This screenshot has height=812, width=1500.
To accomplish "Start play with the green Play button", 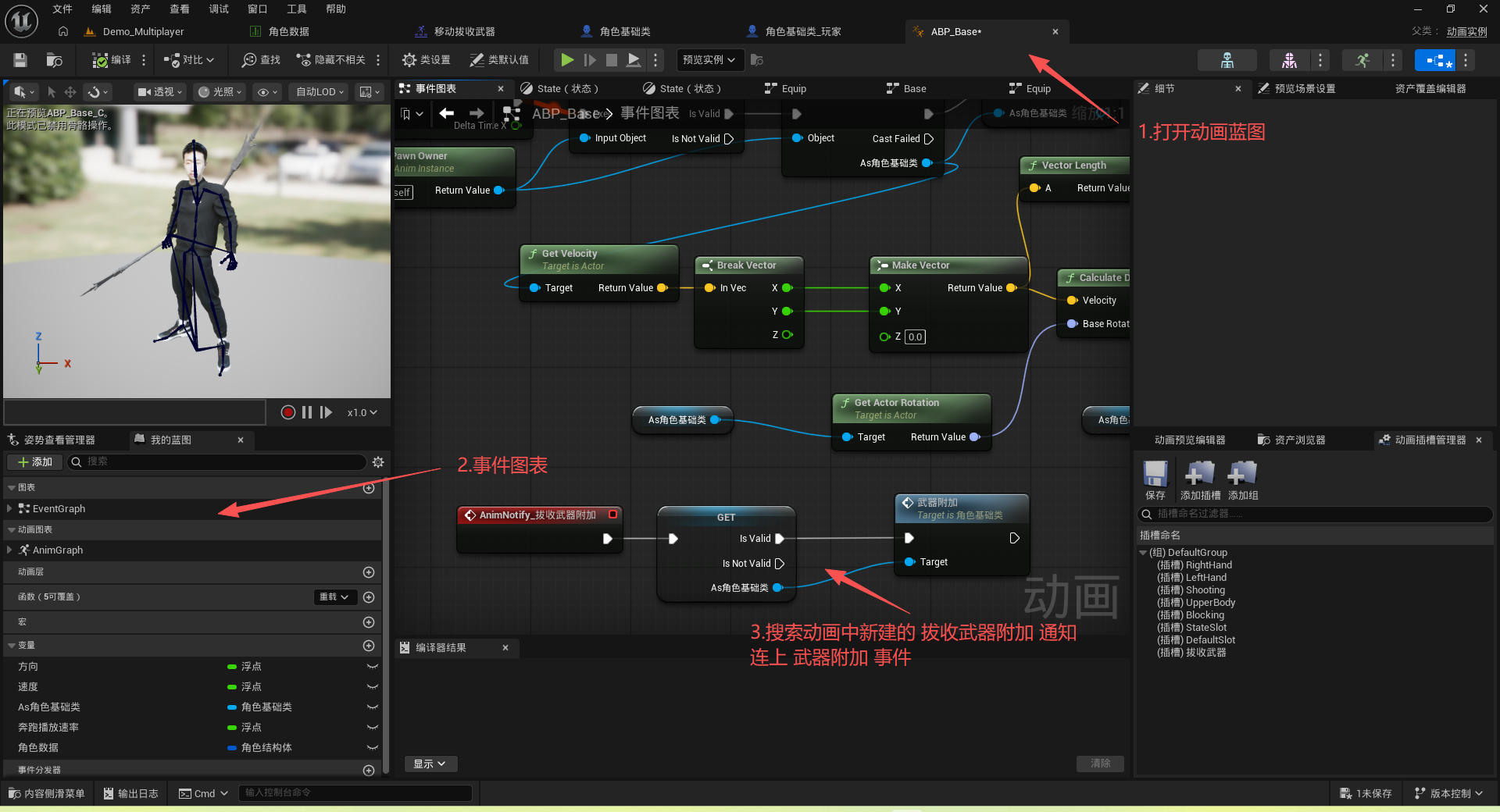I will pos(567,60).
